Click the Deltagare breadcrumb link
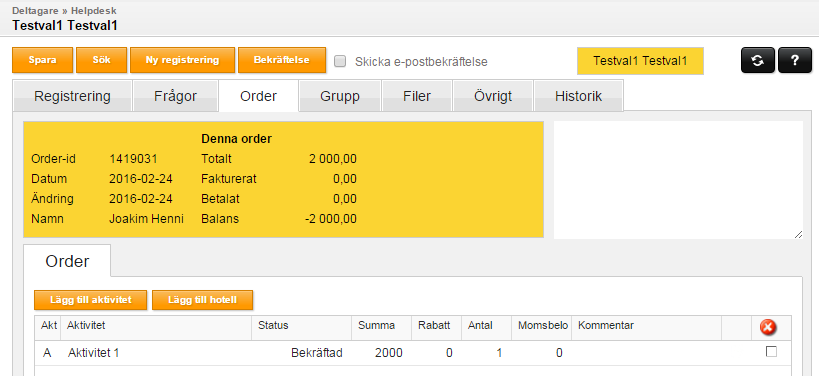The width and height of the screenshot is (819, 376). 34,10
